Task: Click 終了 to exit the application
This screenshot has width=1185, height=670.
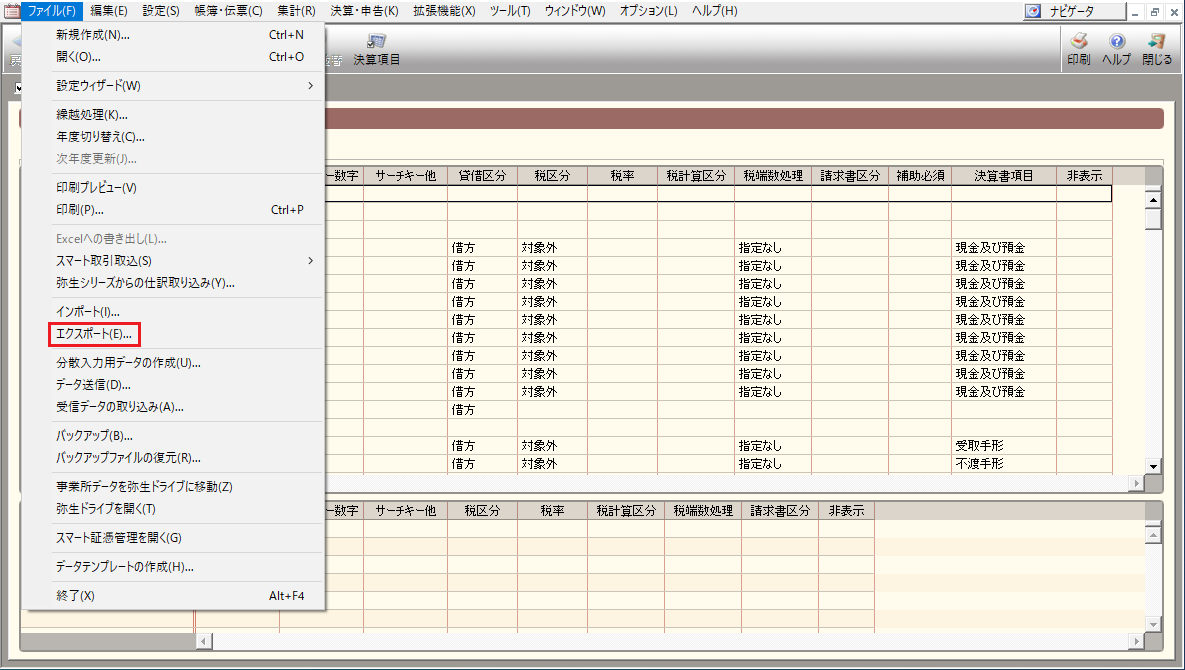Action: pyautogui.click(x=75, y=596)
